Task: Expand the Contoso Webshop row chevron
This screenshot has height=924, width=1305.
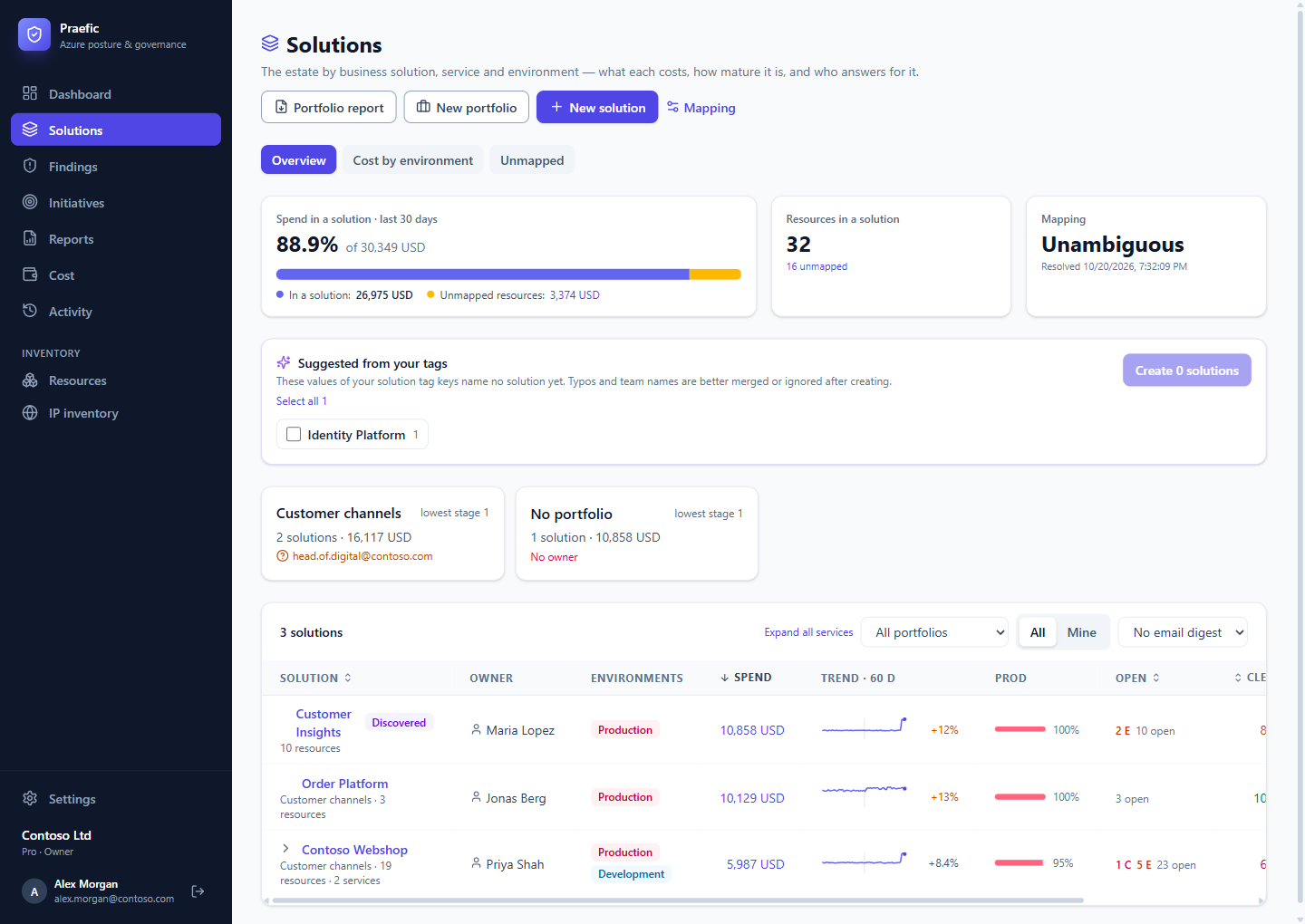Action: click(x=285, y=849)
